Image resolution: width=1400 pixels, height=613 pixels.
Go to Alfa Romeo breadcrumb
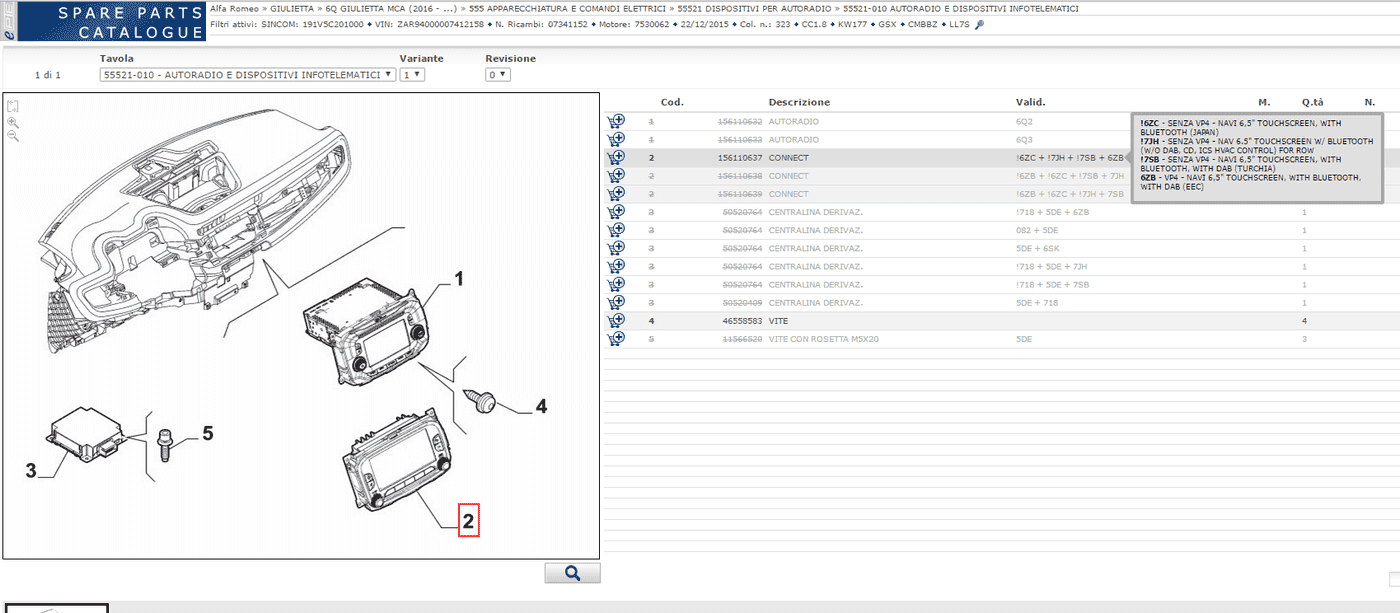click(236, 9)
